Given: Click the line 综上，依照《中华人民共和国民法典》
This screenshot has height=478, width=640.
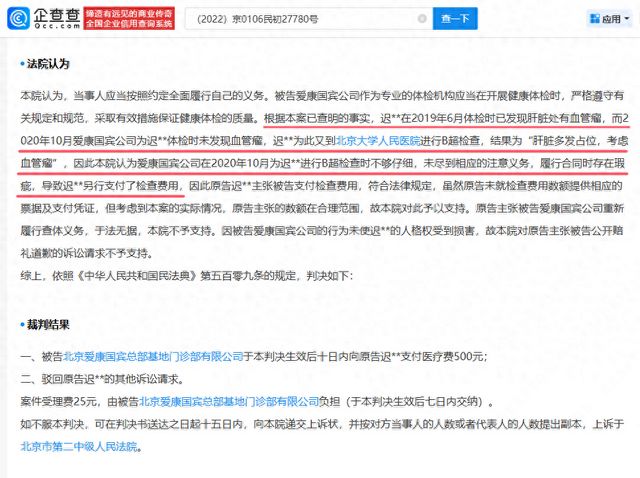Looking at the screenshot, I should pyautogui.click(x=187, y=276).
